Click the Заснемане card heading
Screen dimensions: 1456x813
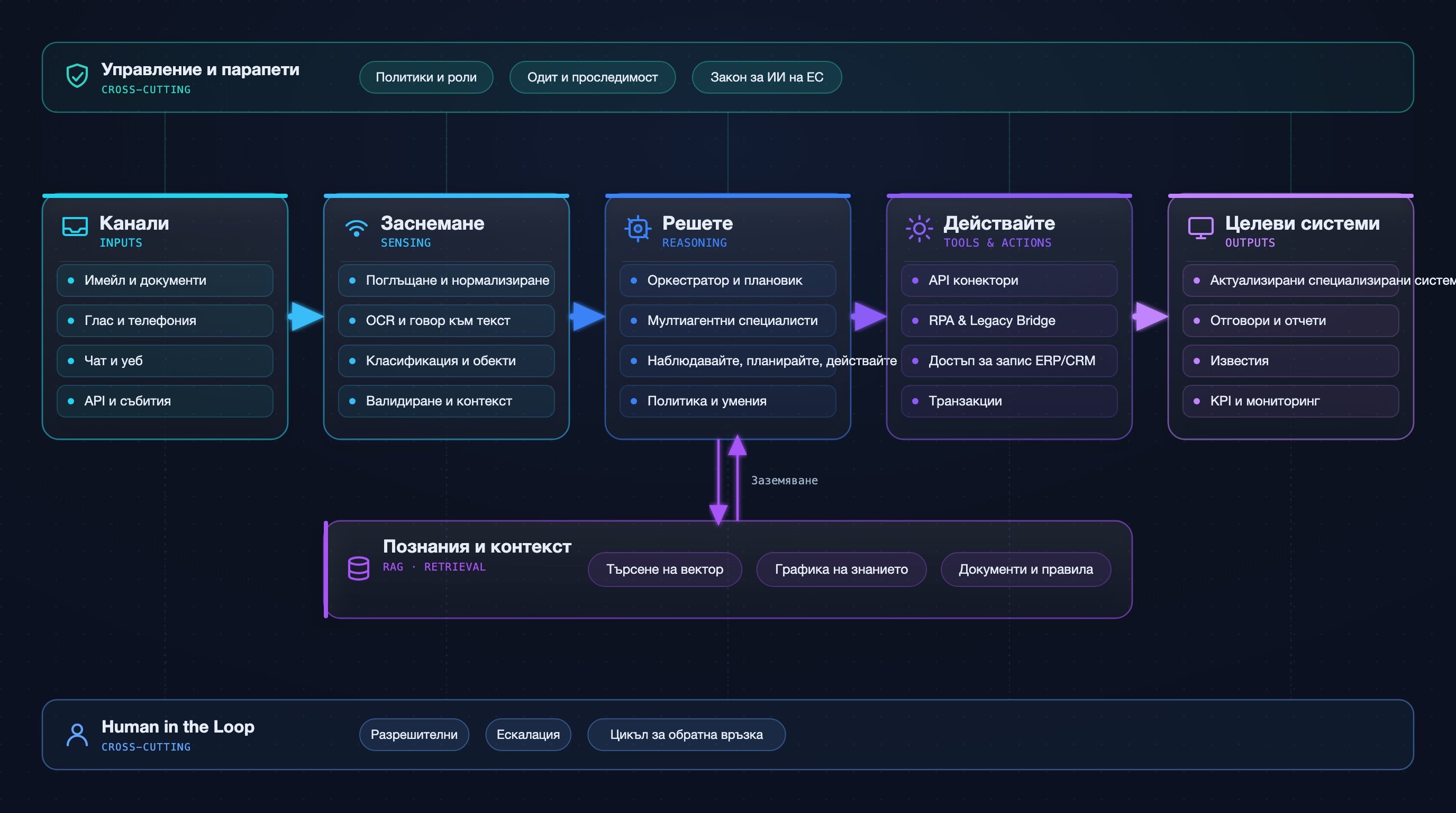click(432, 223)
